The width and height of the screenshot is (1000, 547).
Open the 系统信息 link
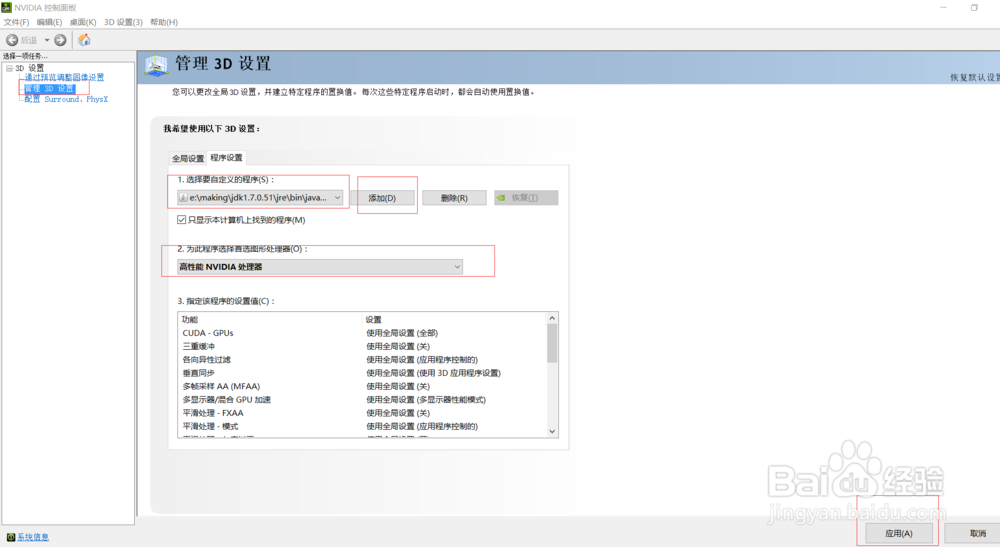33,537
